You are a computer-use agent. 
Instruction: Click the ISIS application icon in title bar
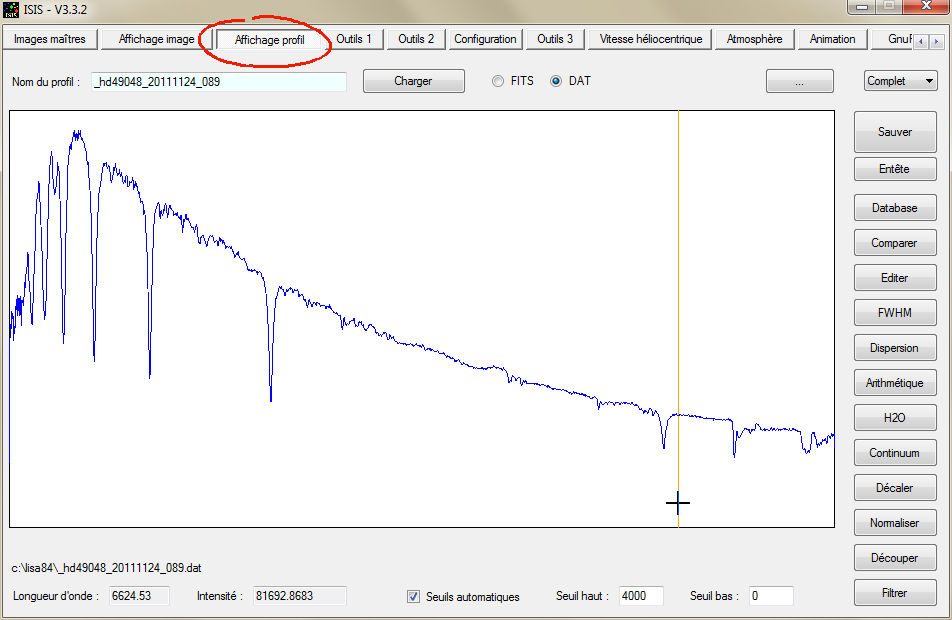(11, 9)
